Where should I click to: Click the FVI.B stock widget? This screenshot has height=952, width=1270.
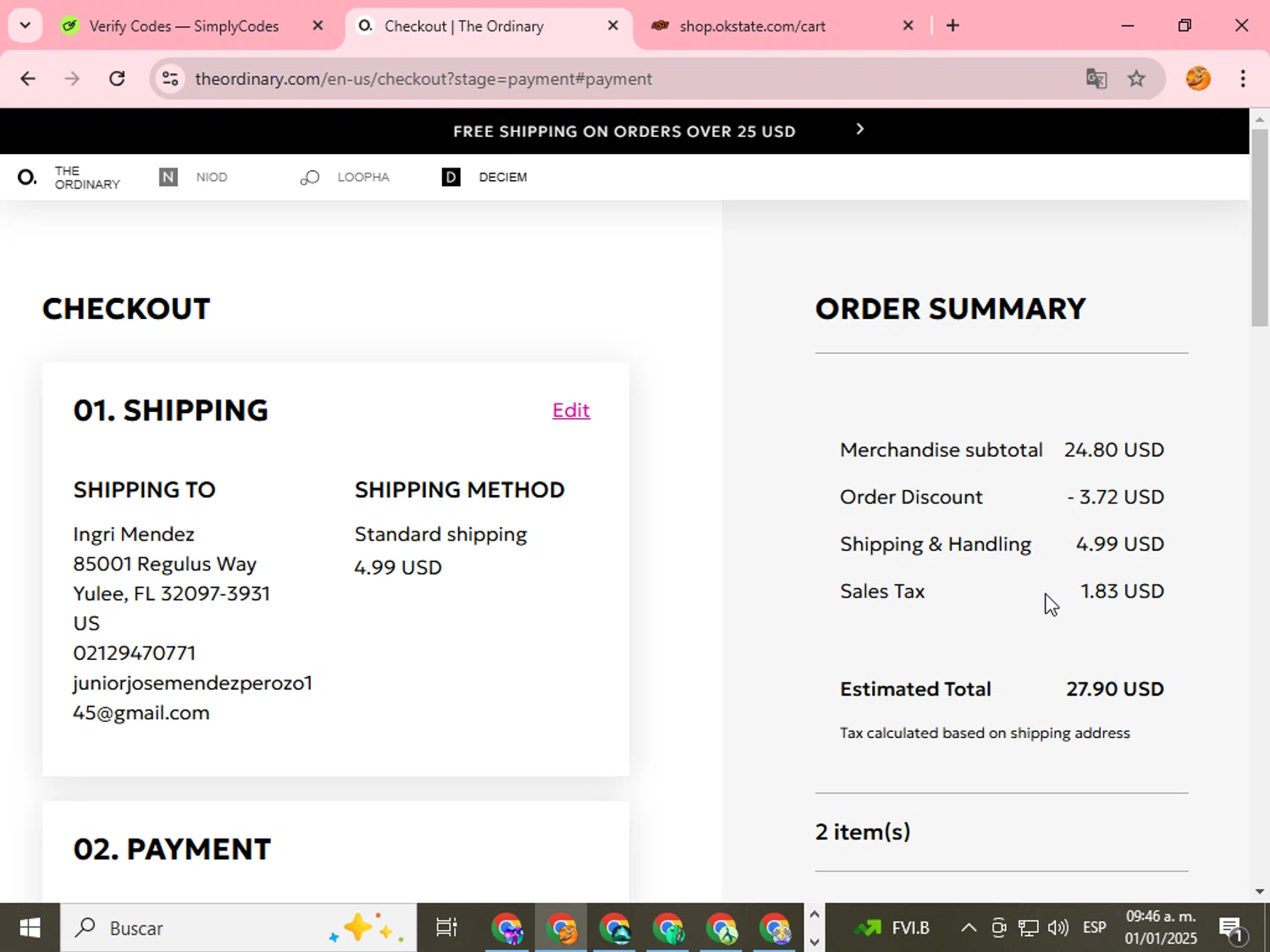click(892, 928)
